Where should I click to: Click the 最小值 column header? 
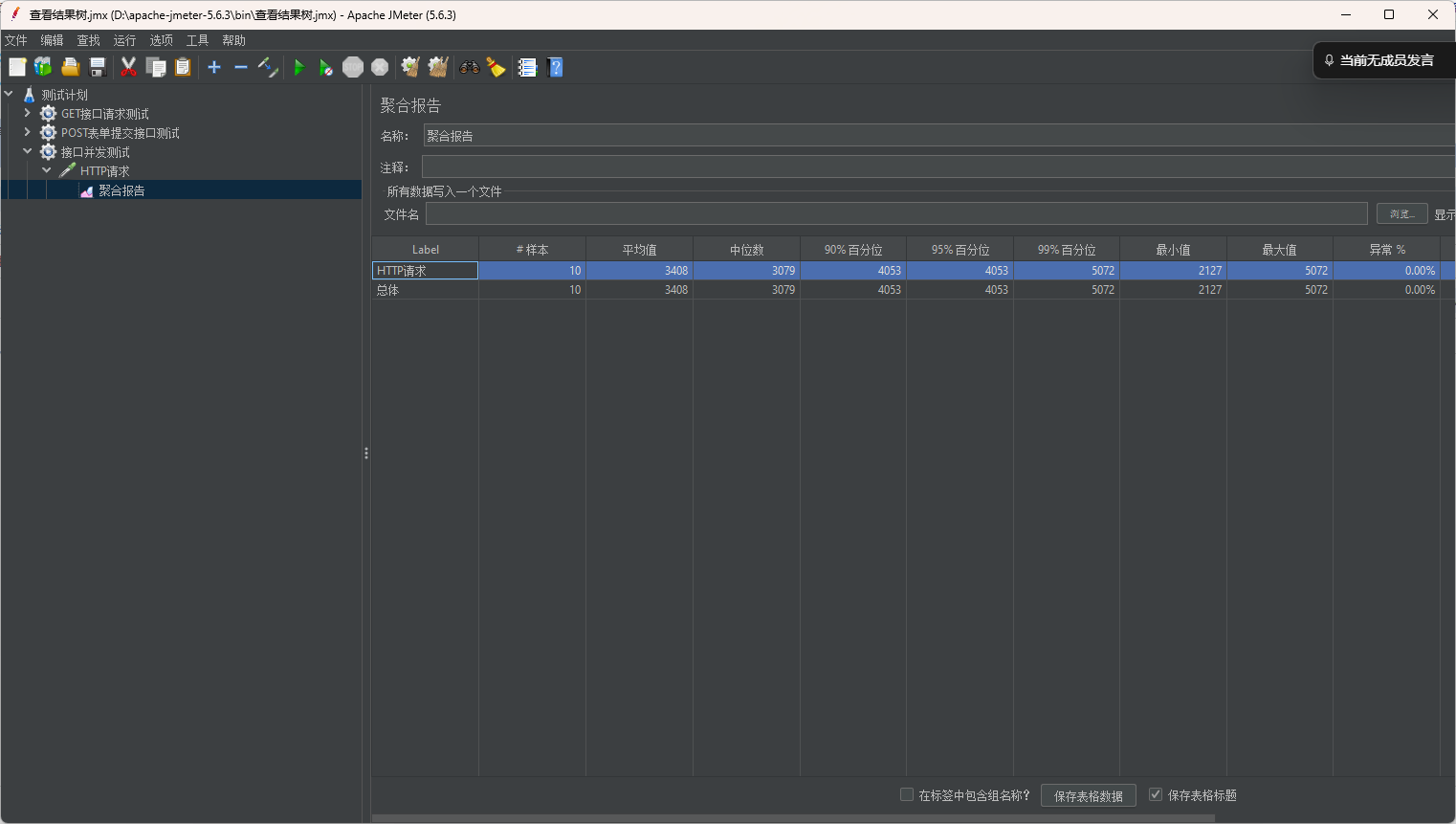[1173, 250]
